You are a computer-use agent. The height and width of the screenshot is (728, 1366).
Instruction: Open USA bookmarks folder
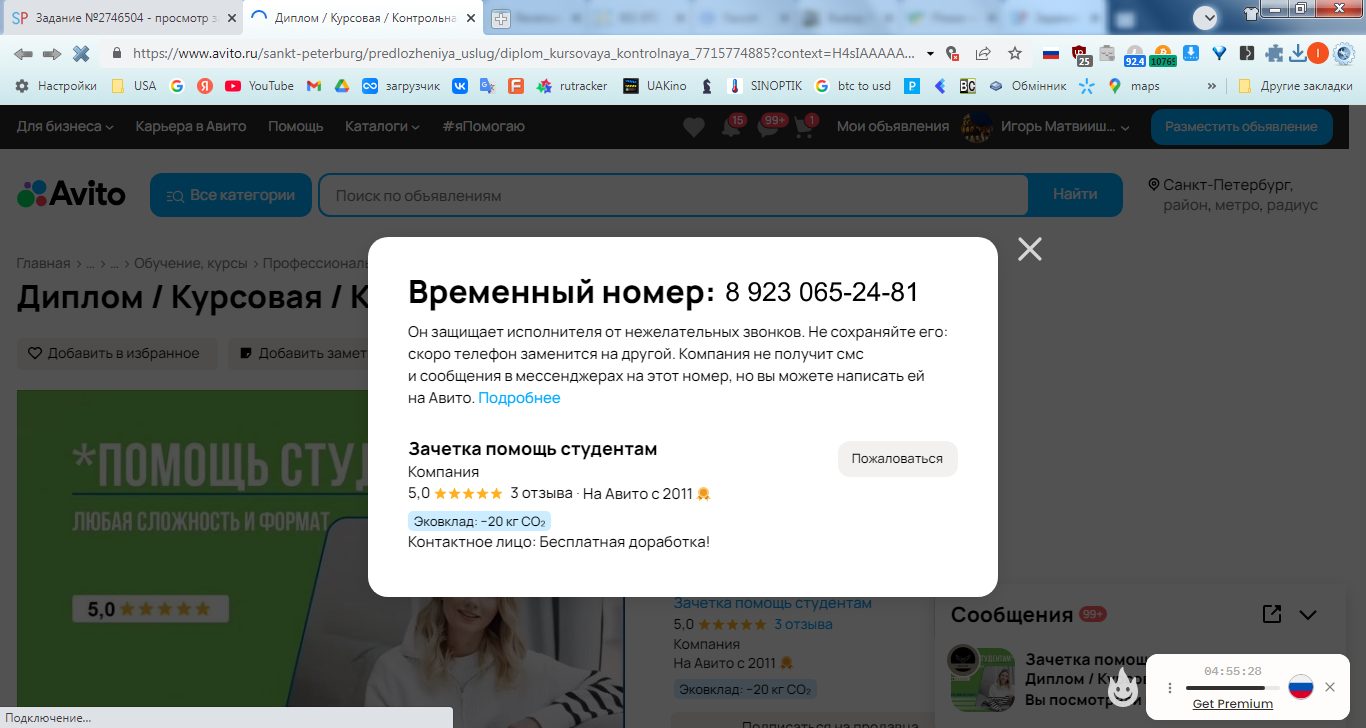coord(133,86)
